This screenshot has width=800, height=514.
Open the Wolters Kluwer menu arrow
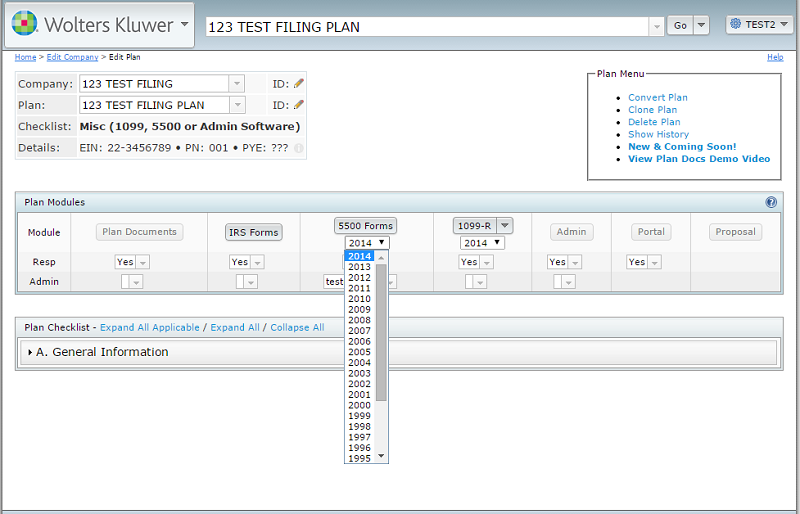(x=185, y=24)
